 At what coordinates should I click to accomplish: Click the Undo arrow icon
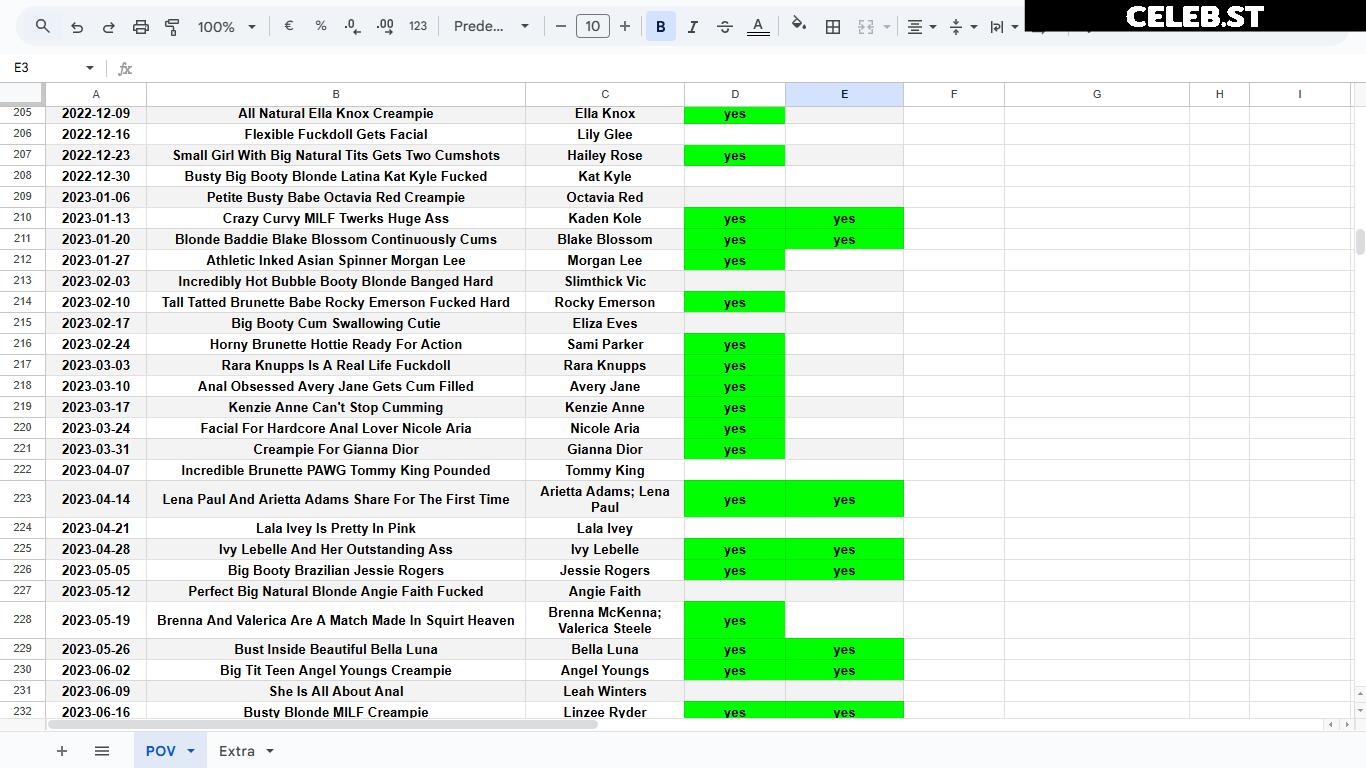[x=77, y=27]
